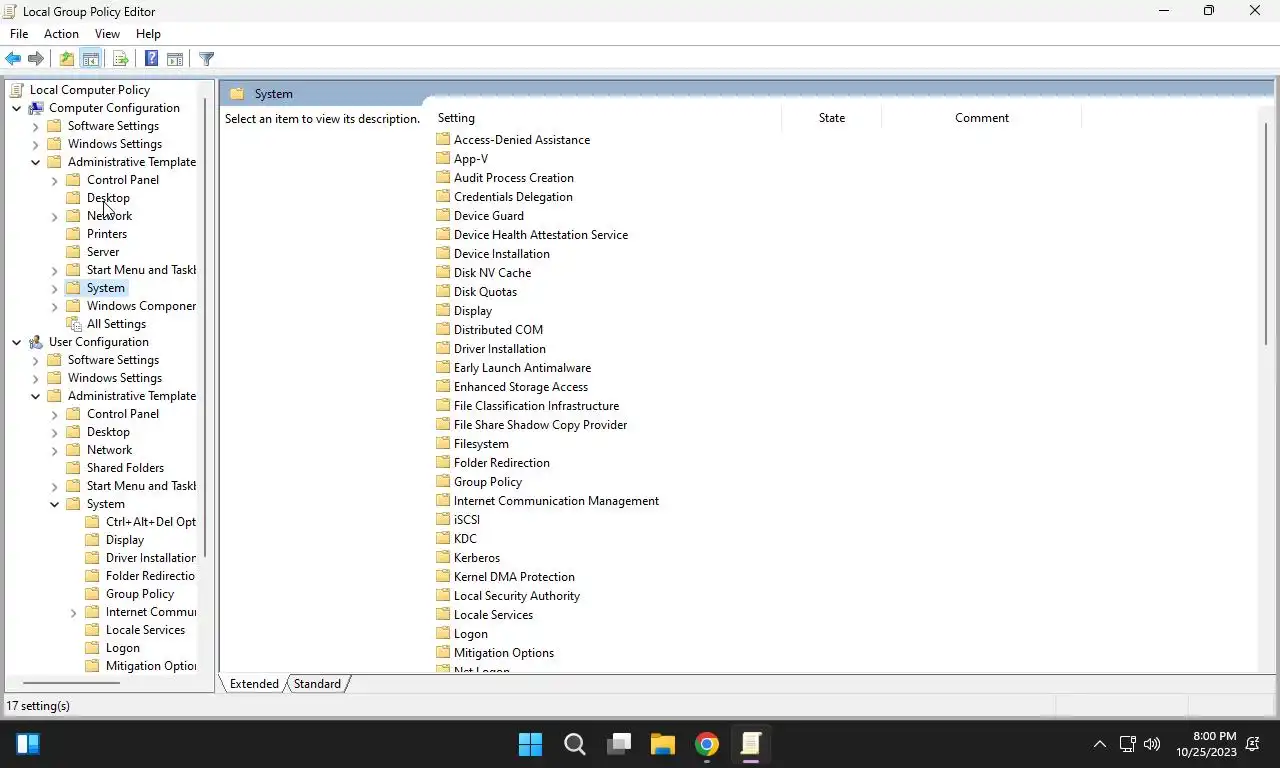Screen dimensions: 1280x768
Task: Launch File Explorer from the taskbar
Action: [x=663, y=744]
